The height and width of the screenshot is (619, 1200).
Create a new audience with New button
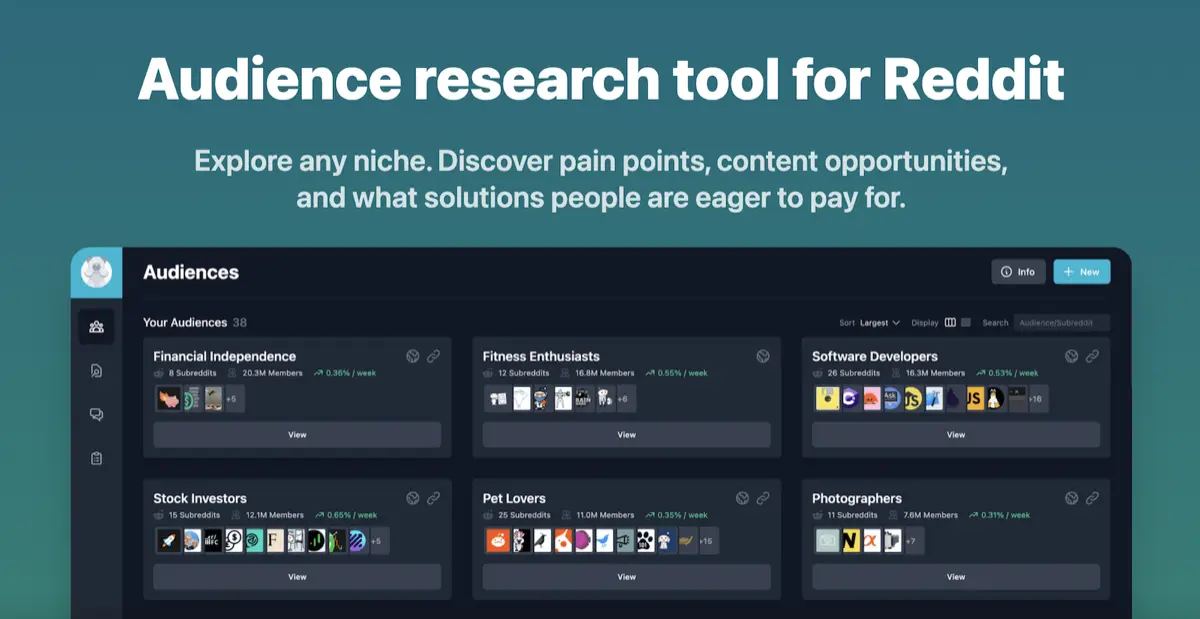tap(1082, 272)
